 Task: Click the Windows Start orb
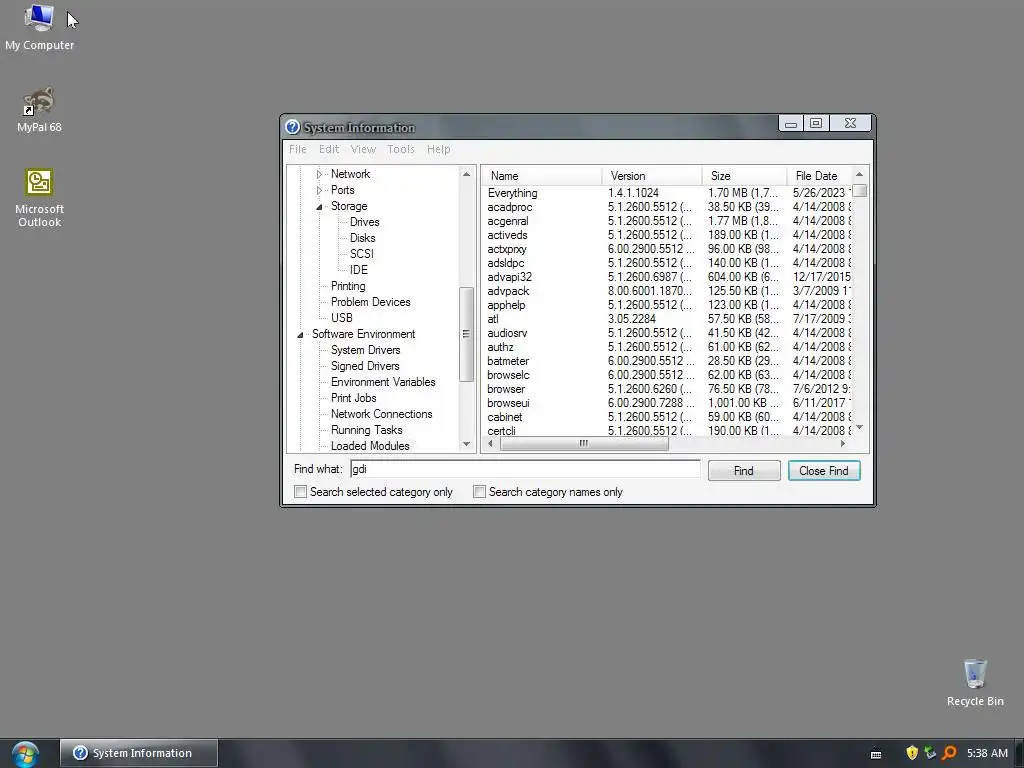pos(25,754)
